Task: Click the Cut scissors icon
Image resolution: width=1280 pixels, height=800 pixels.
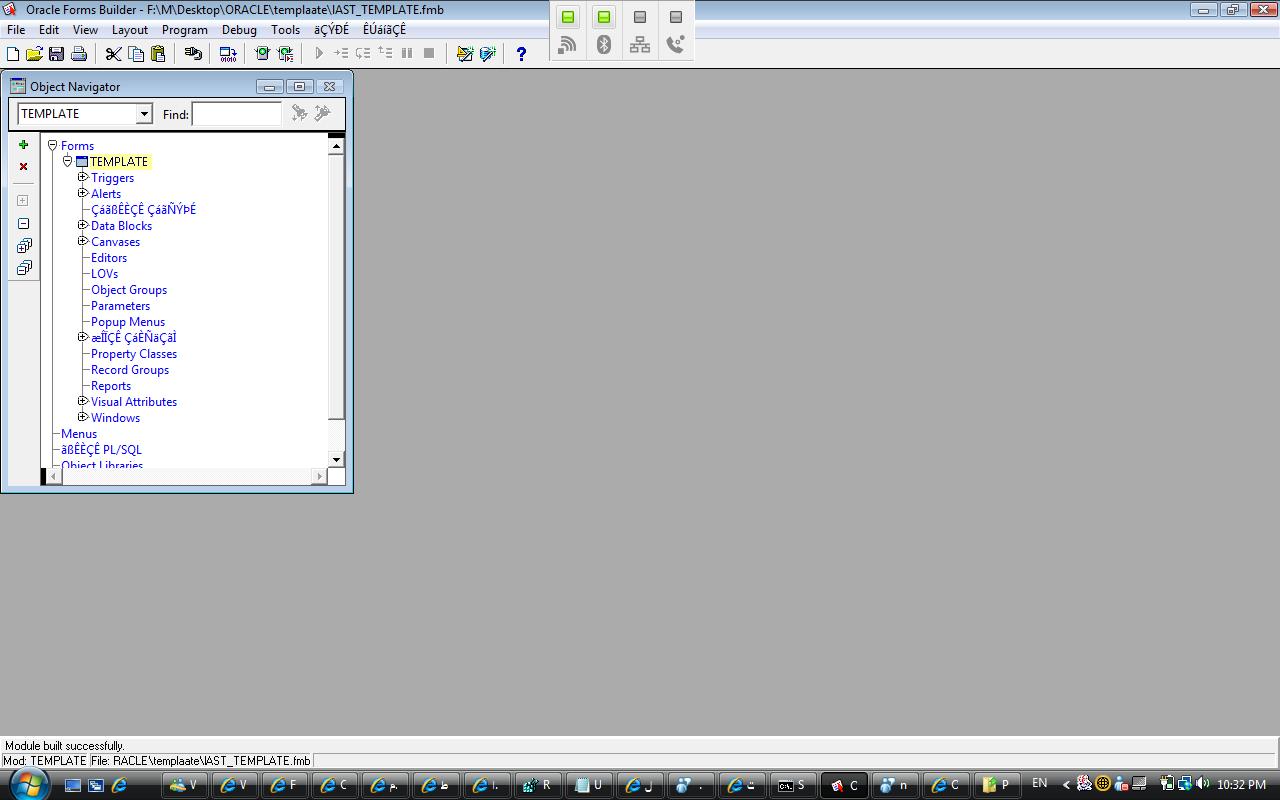Action: click(x=113, y=54)
